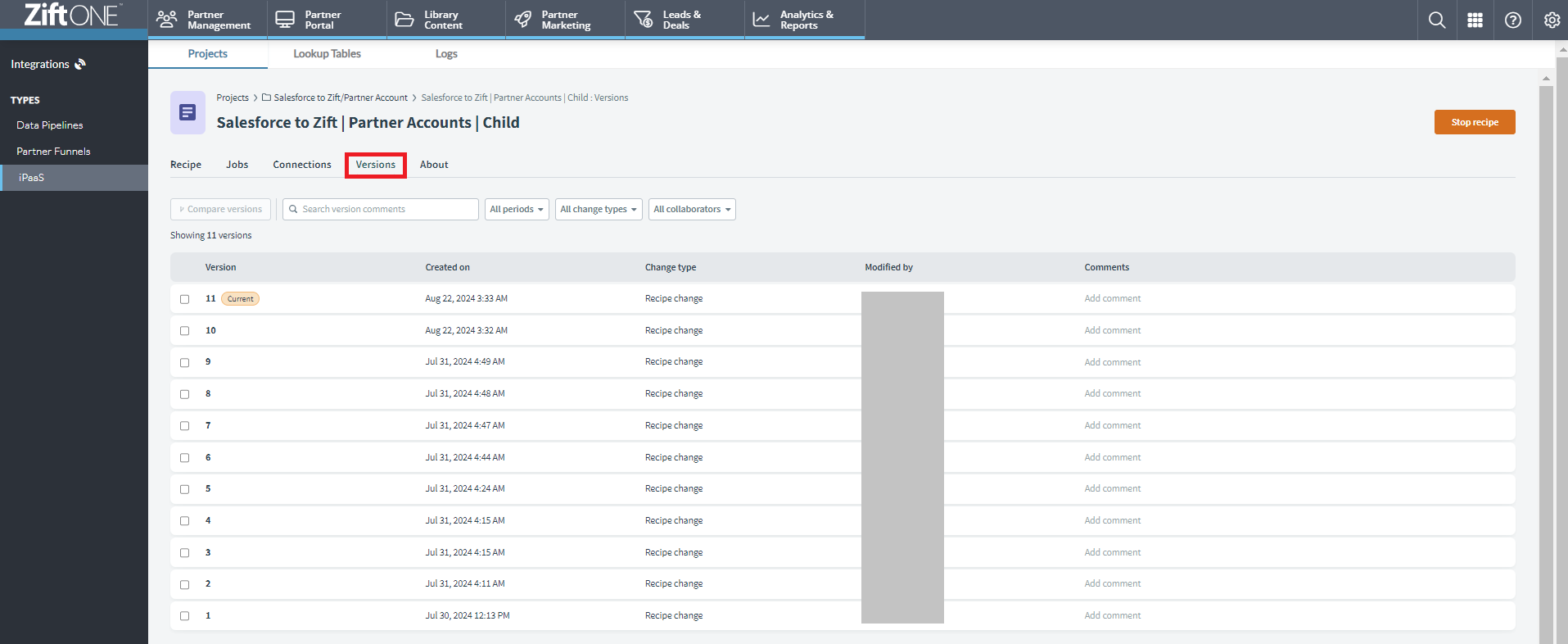Tick the checkbox for version 2
This screenshot has width=1568, height=644.
185,584
